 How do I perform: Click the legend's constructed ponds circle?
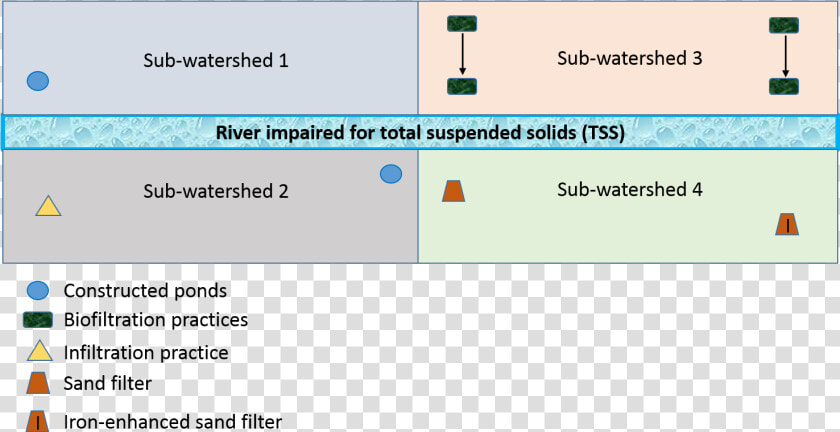point(38,291)
